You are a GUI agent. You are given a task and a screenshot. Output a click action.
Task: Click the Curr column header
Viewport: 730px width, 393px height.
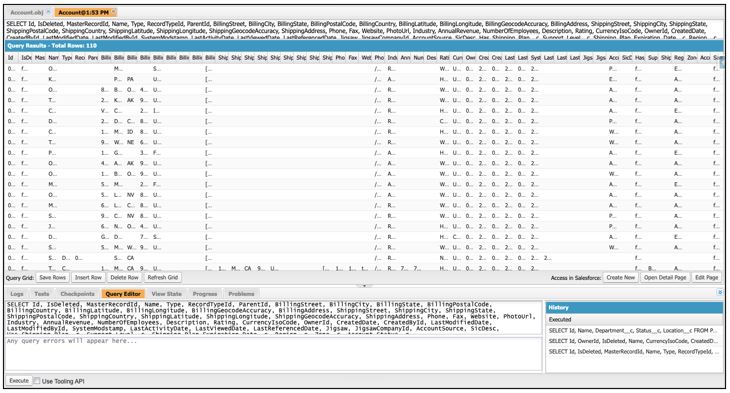click(458, 58)
